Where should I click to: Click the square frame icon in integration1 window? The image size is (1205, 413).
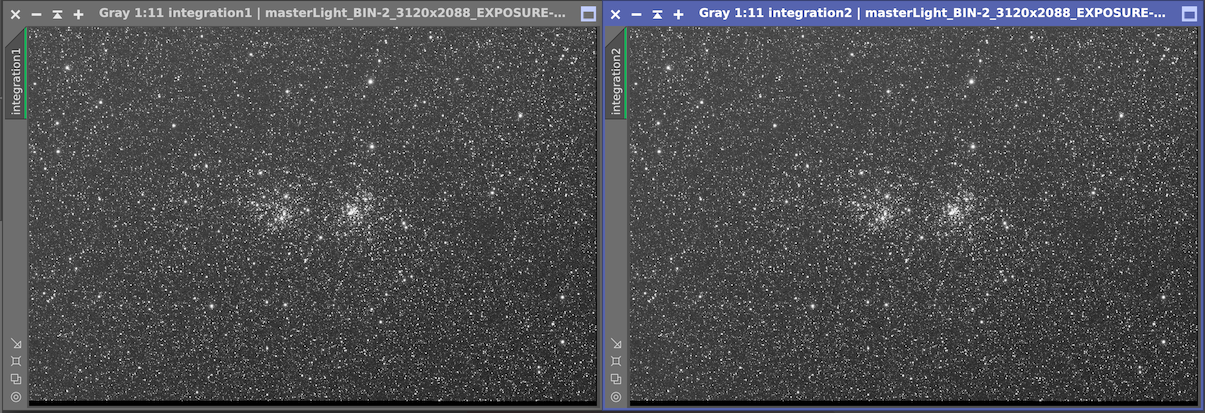point(15,361)
